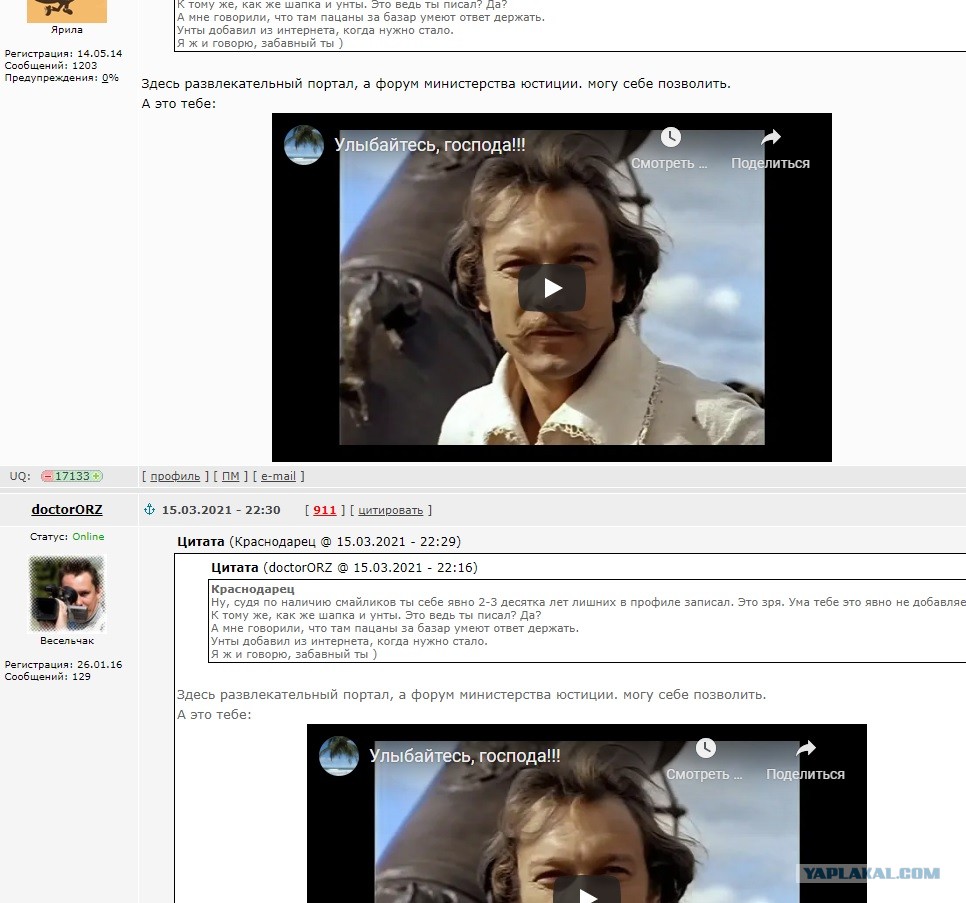Open doctorORZ avatar image with camera

pyautogui.click(x=67, y=593)
